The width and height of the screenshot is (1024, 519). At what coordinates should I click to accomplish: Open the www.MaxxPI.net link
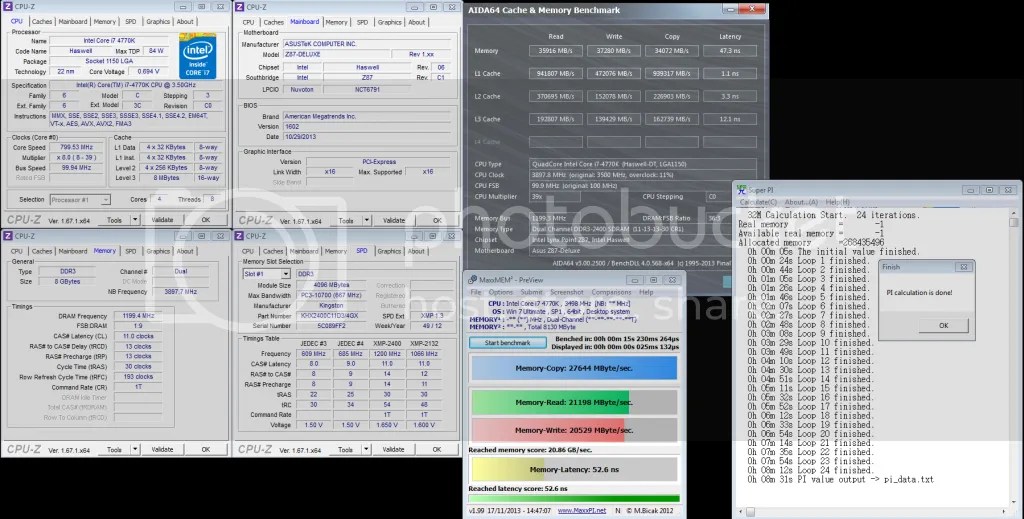[582, 511]
